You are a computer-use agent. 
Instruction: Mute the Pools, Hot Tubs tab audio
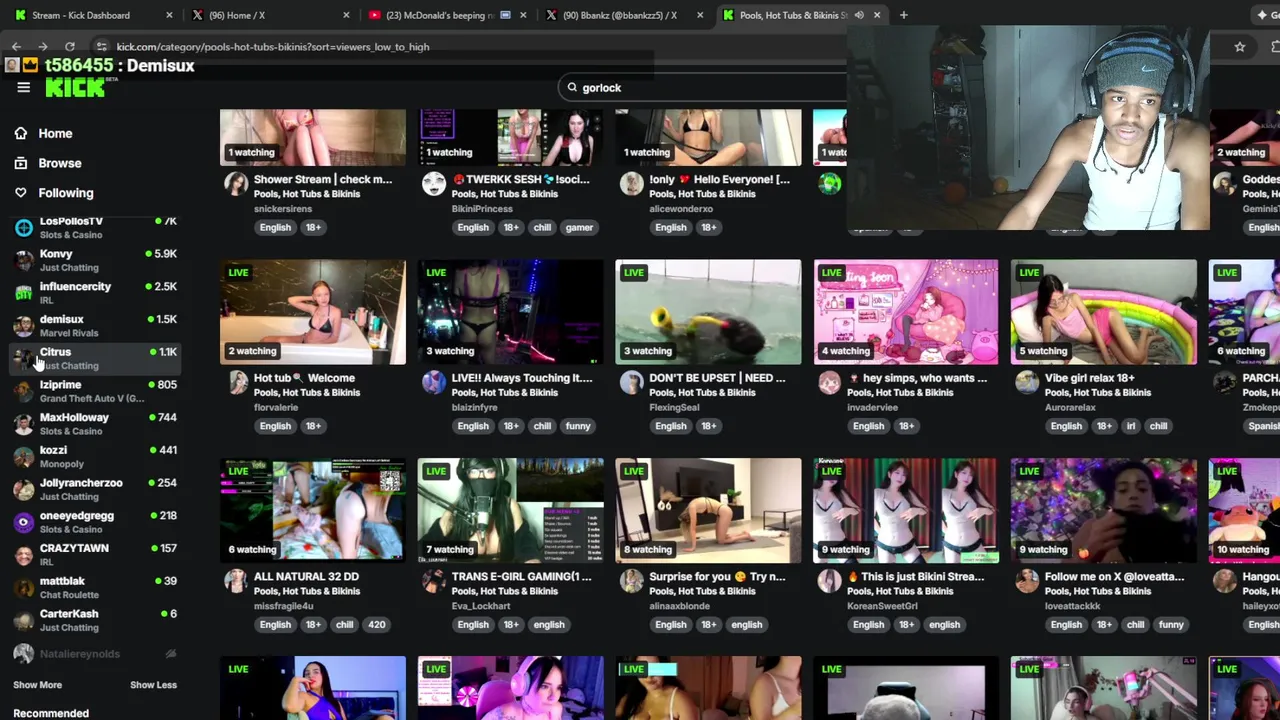pos(859,15)
